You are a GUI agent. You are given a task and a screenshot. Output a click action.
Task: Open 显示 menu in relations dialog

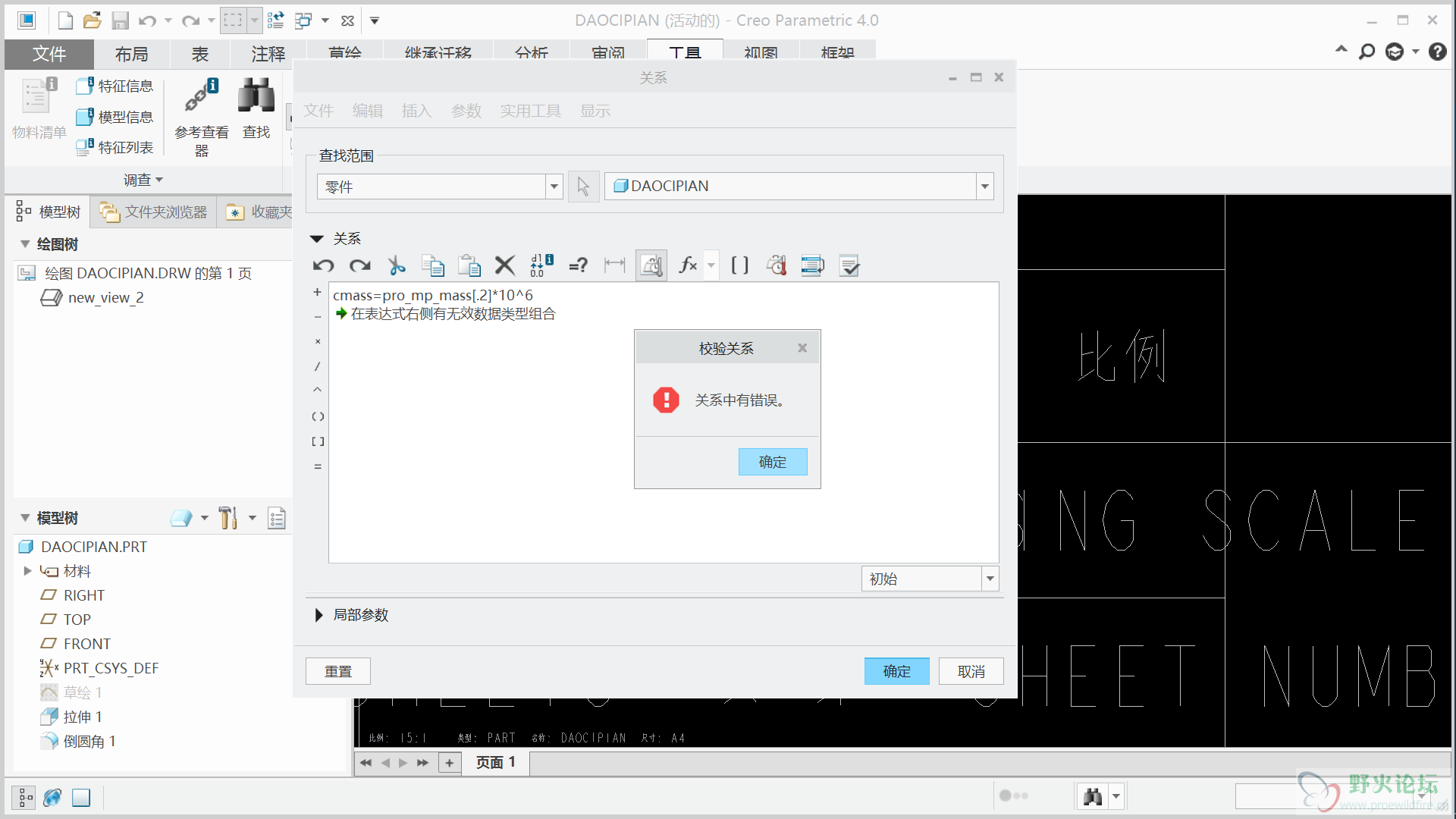pos(595,111)
